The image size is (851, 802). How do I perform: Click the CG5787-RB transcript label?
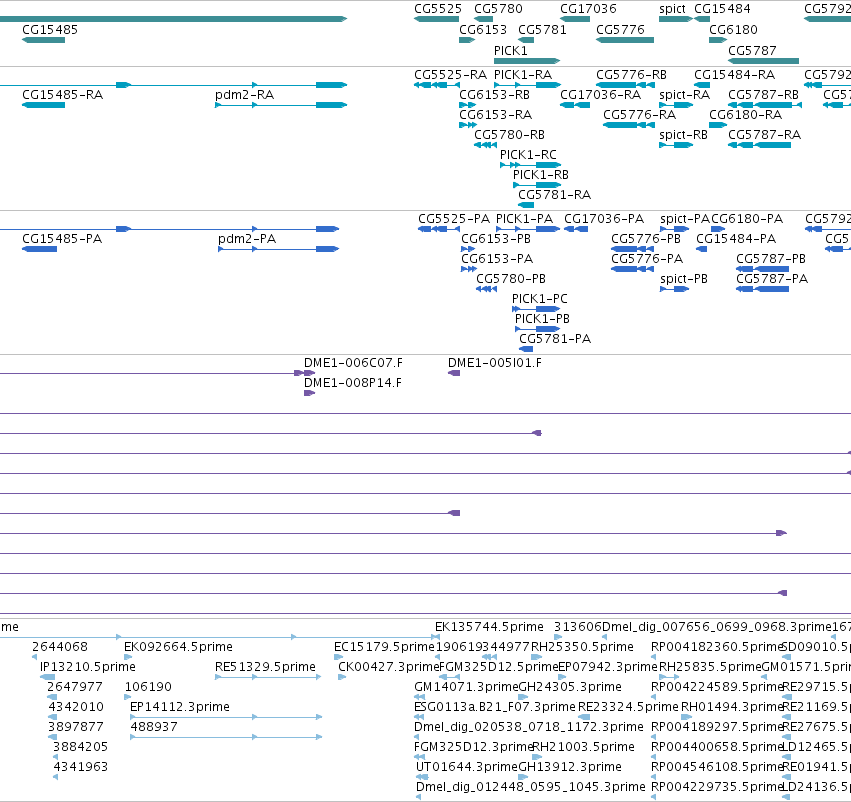click(x=764, y=94)
